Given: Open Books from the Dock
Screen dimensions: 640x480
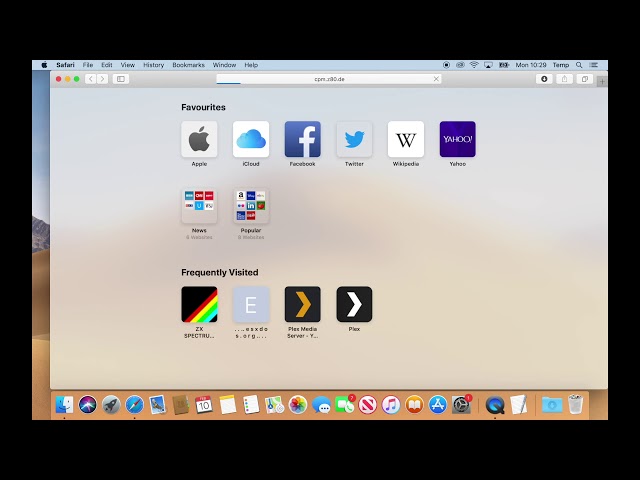Looking at the screenshot, I should coord(414,405).
